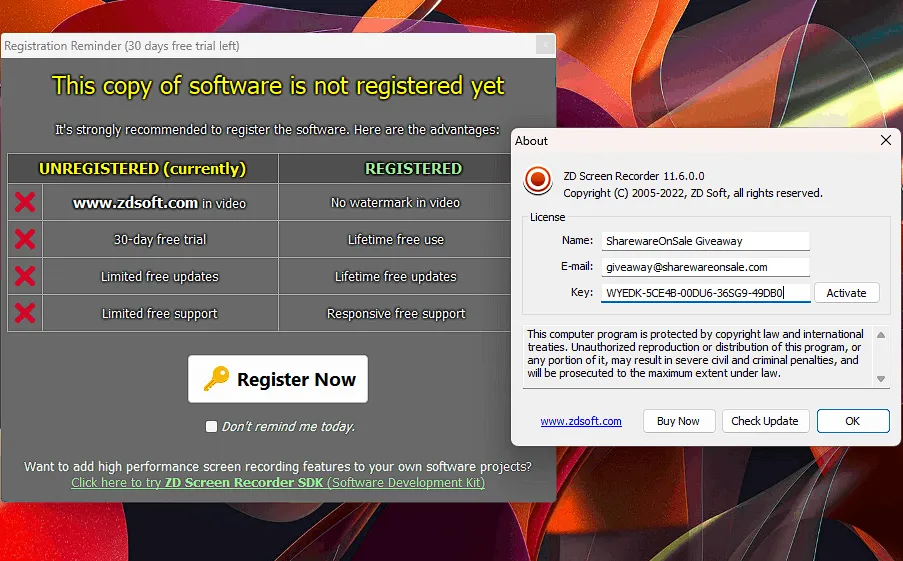
Task: Click the red X beside Limited free support
Action: click(x=25, y=313)
